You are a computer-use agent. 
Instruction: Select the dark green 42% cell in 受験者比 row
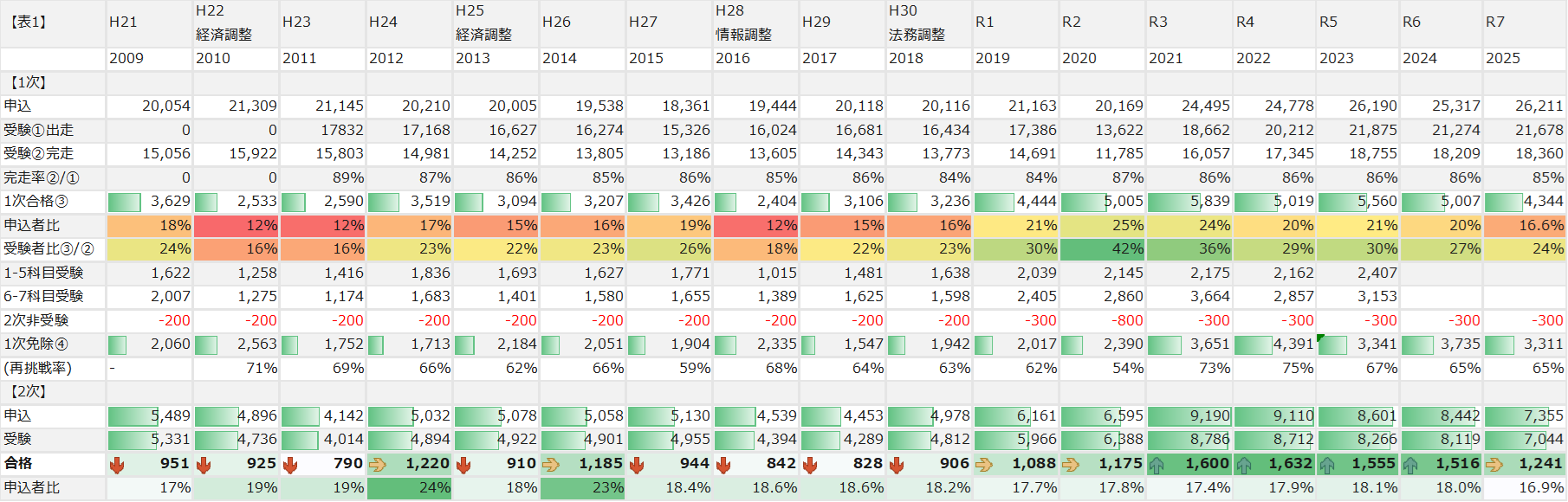[x=1102, y=249]
